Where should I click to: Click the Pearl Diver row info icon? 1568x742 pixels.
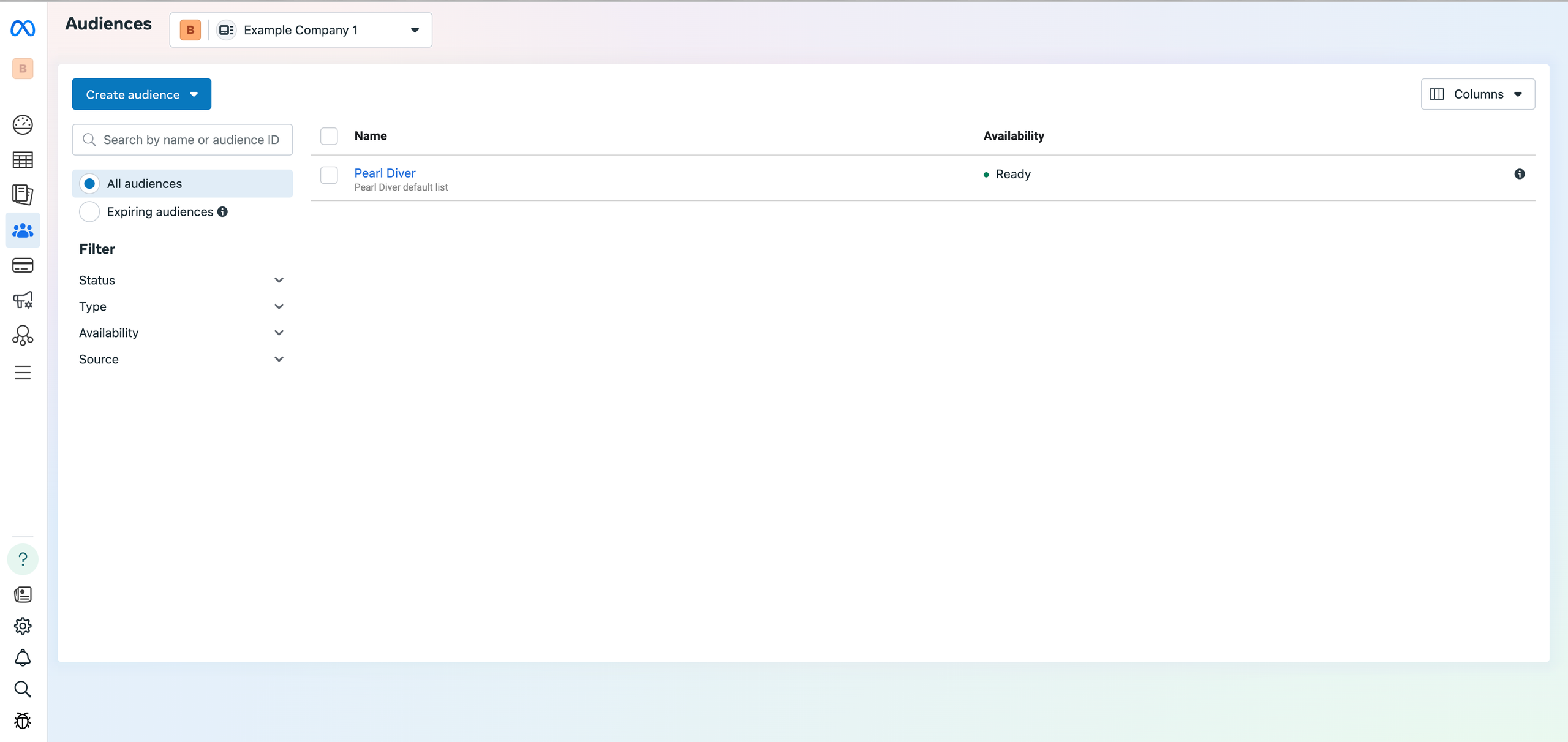pos(1519,174)
